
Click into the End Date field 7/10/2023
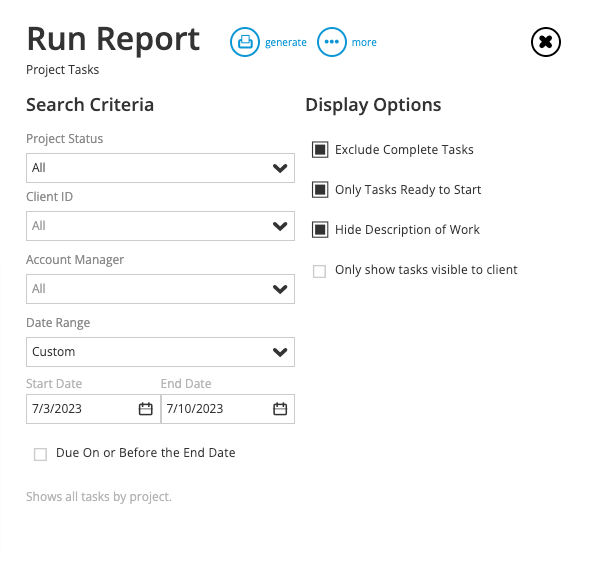coord(228,409)
